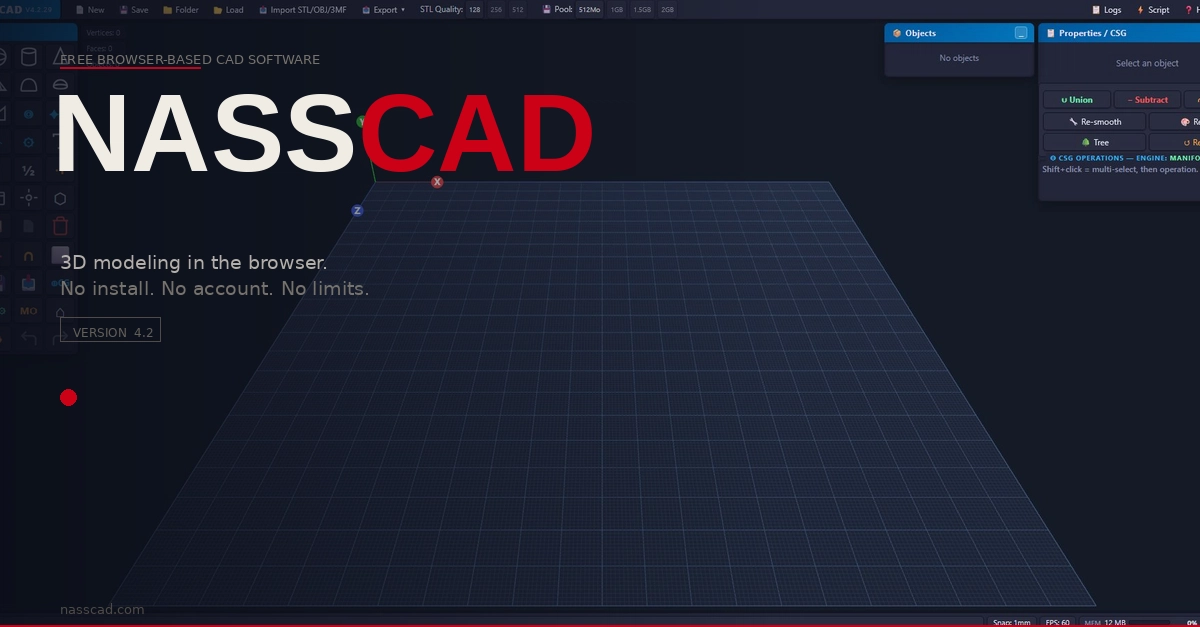Click the 'No objects' text
Screen dimensions: 1200x627
click(x=959, y=58)
